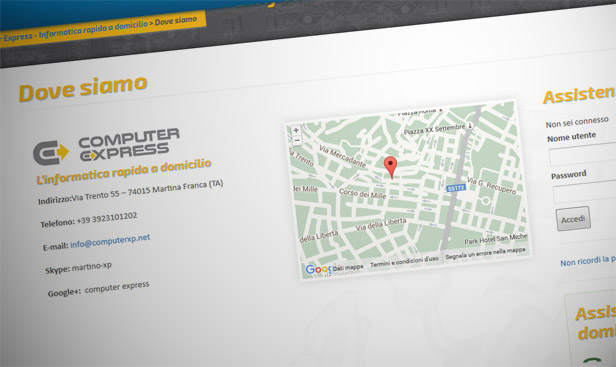Click the 'Non sei connesso' status text
This screenshot has width=616, height=367.
[577, 122]
